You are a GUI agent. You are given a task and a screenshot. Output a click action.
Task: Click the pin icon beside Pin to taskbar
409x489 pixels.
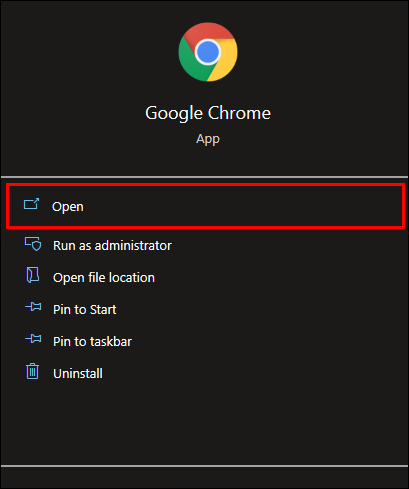33,339
